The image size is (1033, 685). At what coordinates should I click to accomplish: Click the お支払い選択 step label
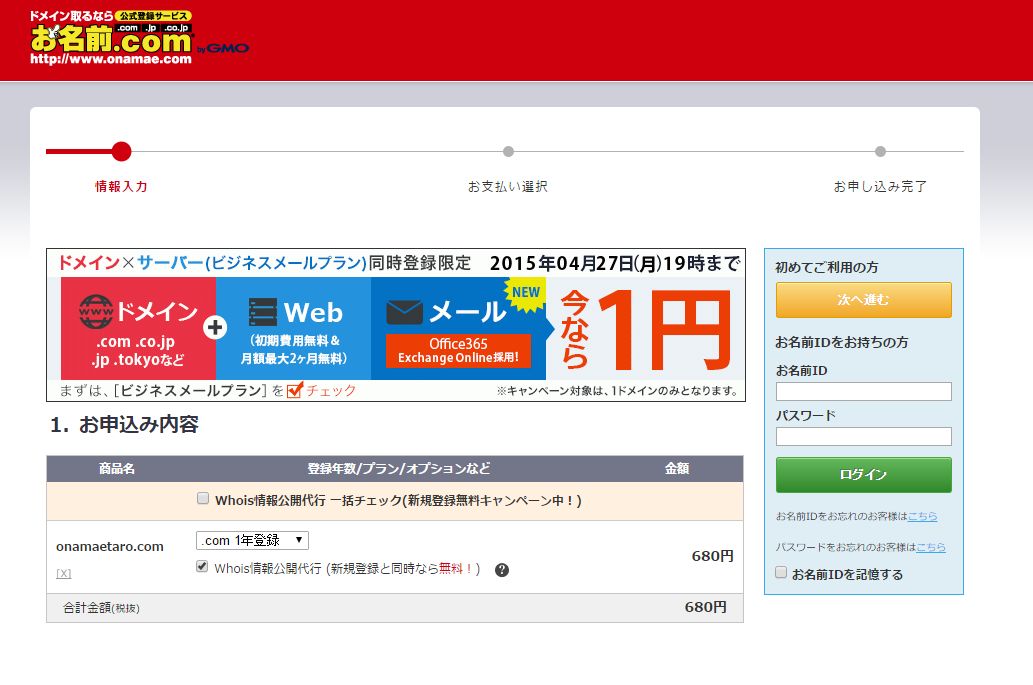(508, 186)
